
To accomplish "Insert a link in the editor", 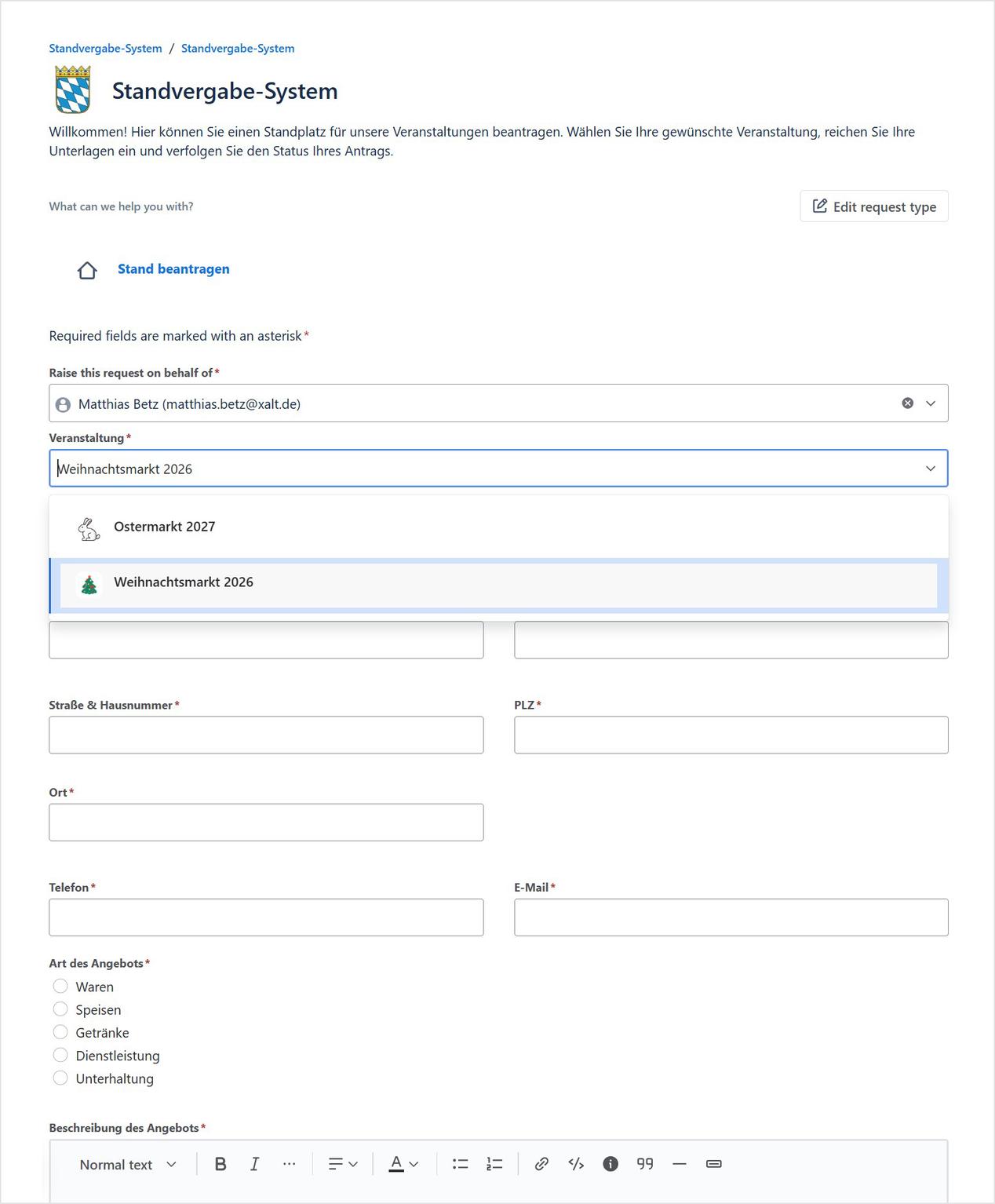I will (x=541, y=1164).
